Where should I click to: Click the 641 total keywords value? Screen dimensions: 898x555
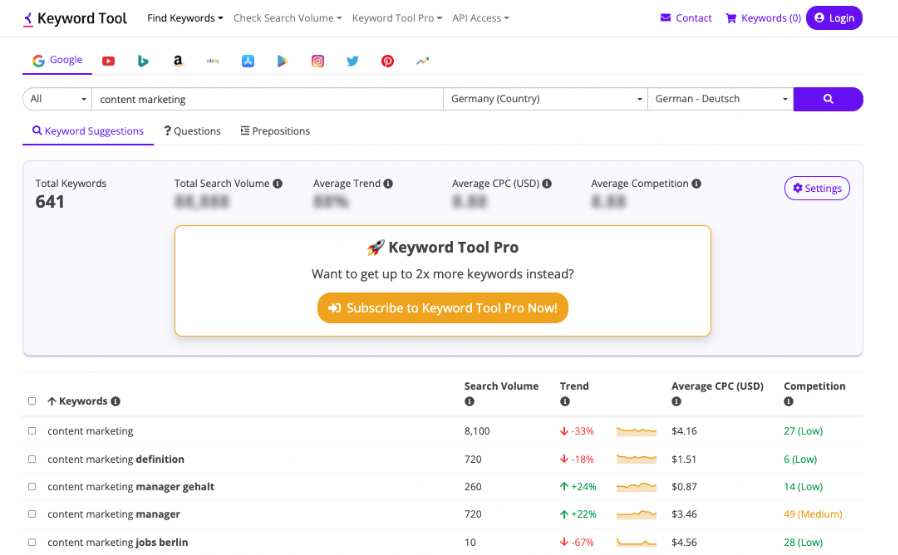tap(50, 202)
